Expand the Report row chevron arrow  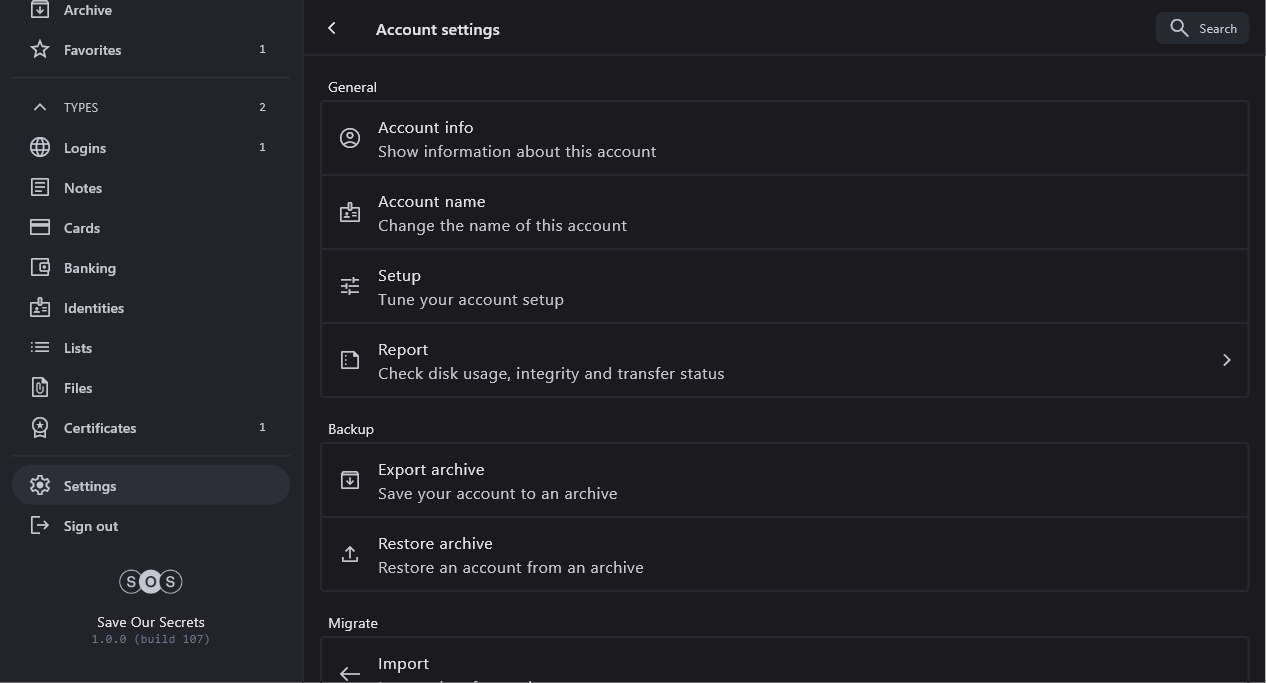[1227, 360]
